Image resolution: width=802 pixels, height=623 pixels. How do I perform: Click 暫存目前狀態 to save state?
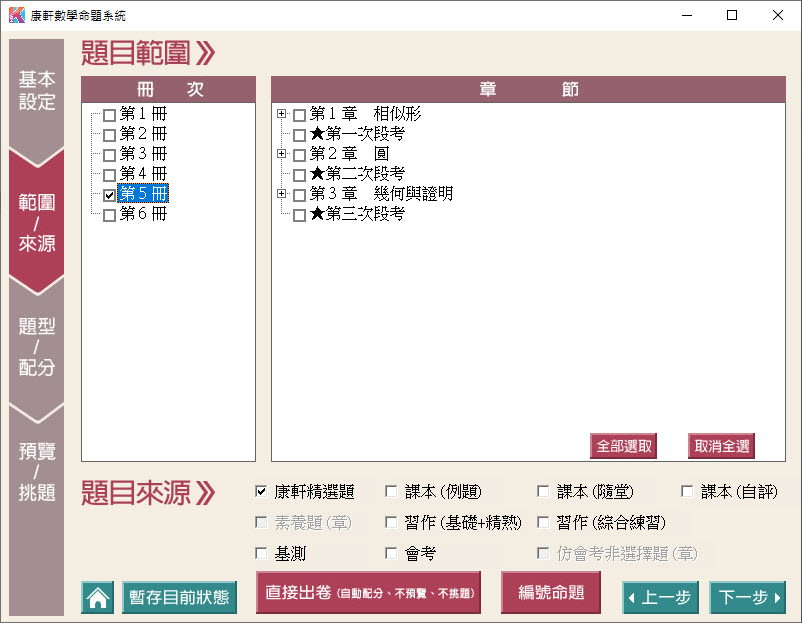point(180,598)
